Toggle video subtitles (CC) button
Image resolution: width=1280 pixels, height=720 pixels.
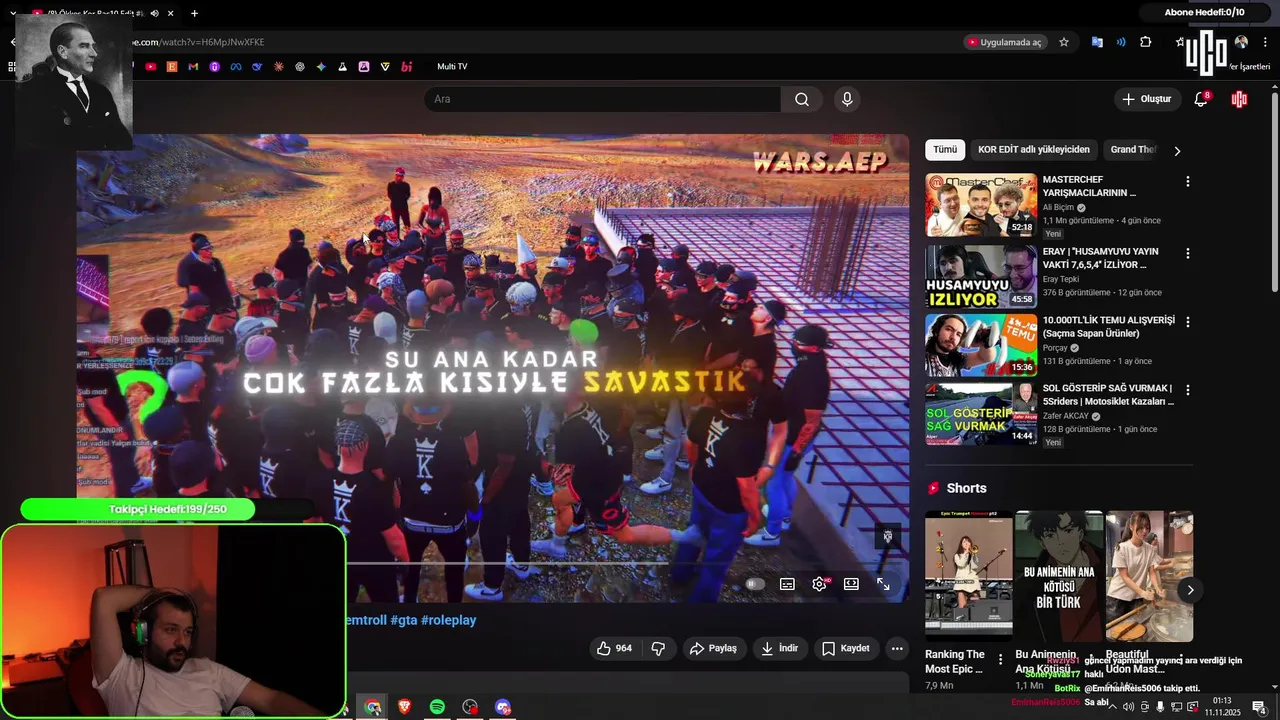(x=787, y=584)
